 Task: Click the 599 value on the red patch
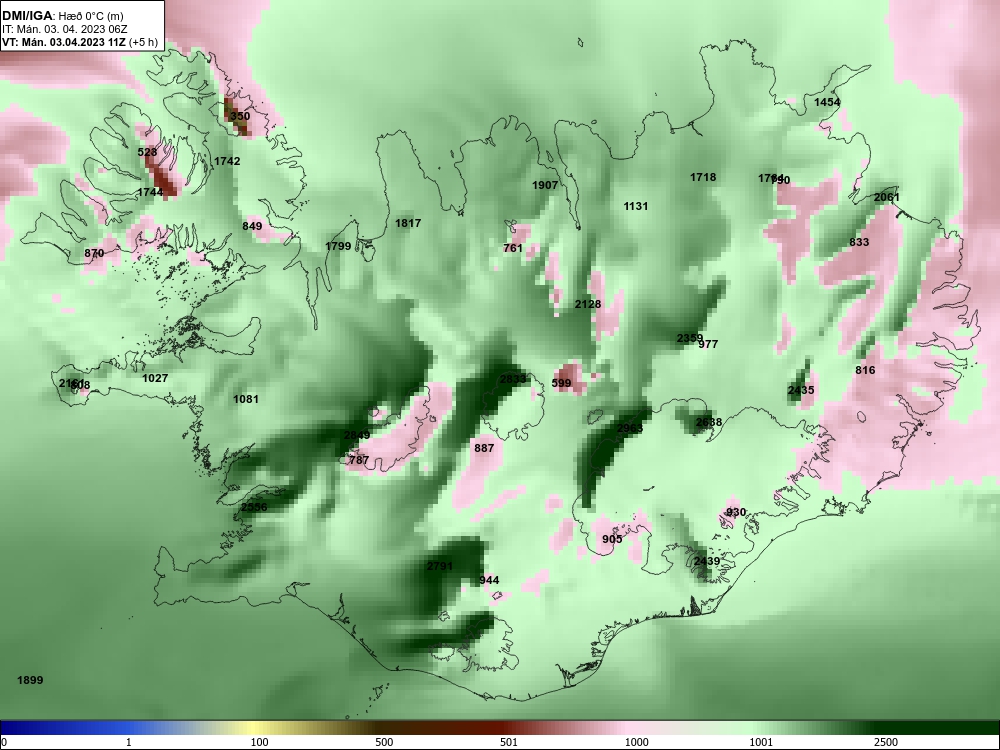coord(561,383)
